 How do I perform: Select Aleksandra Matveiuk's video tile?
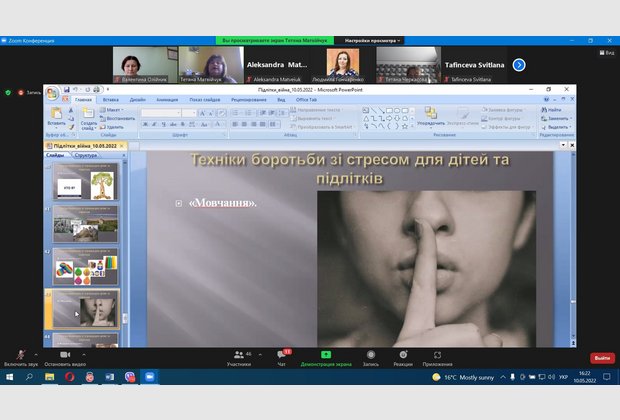pyautogui.click(x=272, y=64)
